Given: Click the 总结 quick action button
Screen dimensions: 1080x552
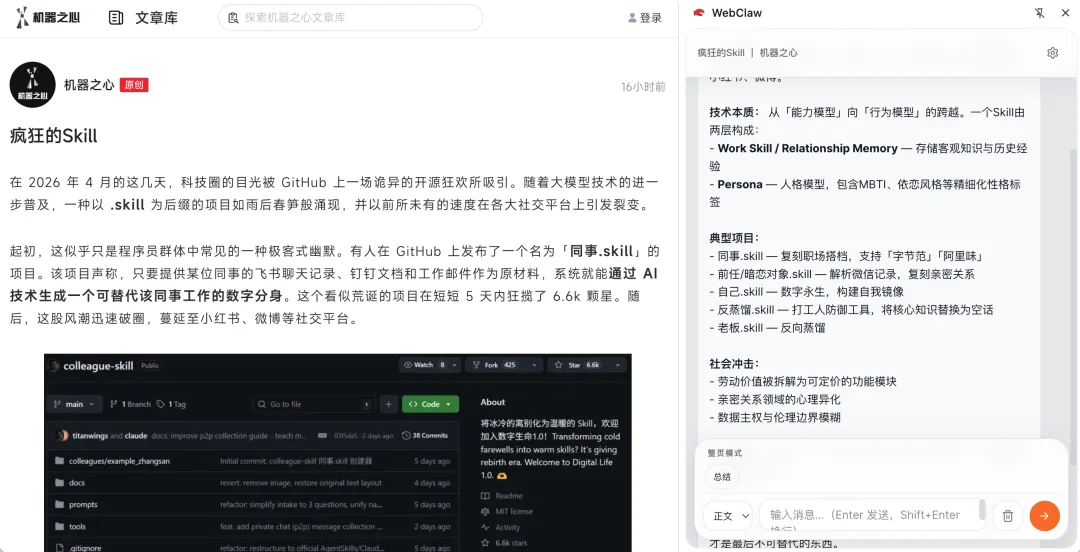Looking at the screenshot, I should coord(722,477).
